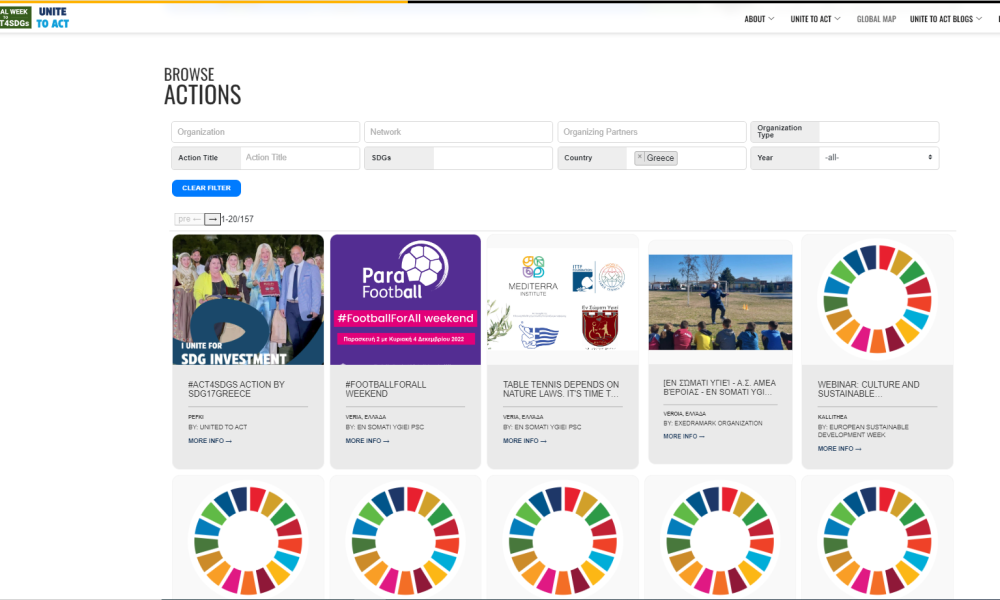Click the Organizing Partners filter field
This screenshot has height=600, width=1000.
(x=652, y=132)
